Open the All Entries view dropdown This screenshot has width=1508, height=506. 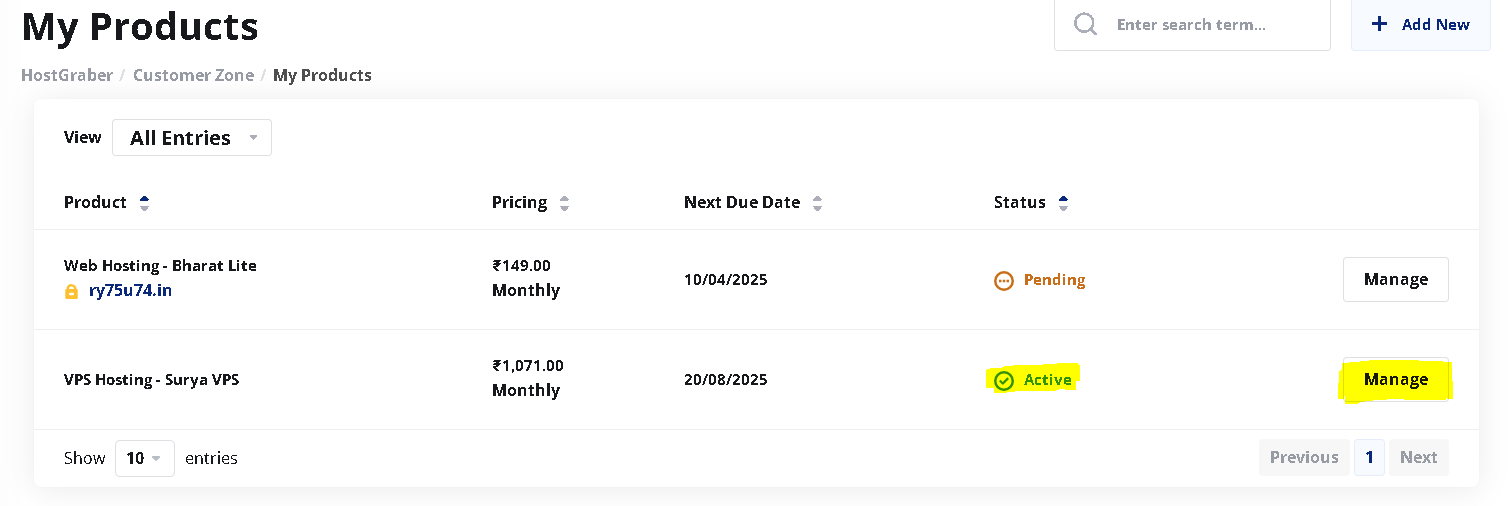pos(192,138)
